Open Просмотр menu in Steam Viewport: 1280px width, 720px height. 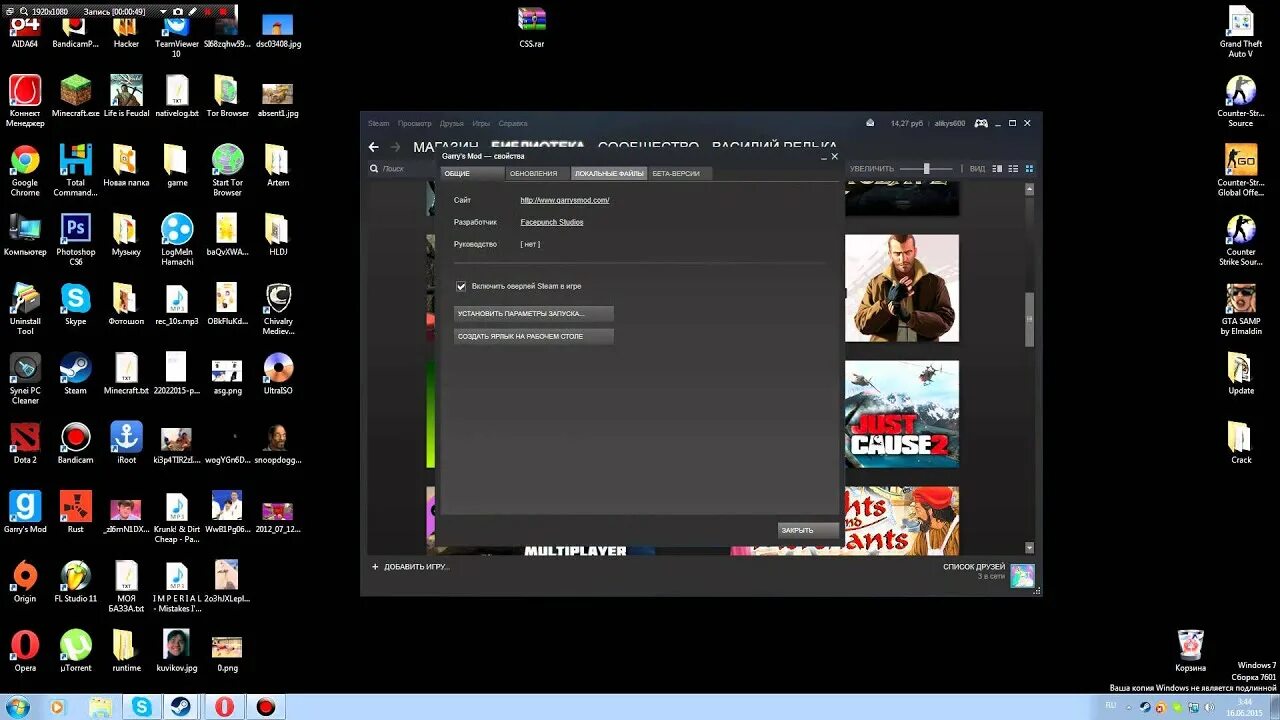[x=414, y=123]
